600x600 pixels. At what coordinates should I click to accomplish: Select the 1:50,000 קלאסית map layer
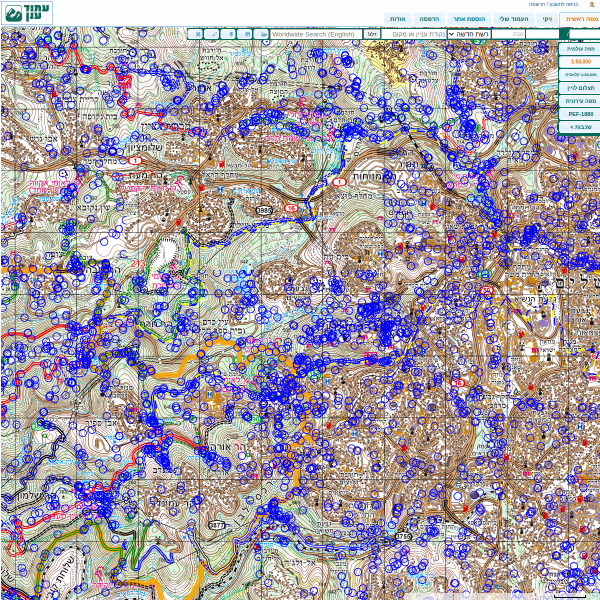pyautogui.click(x=580, y=75)
